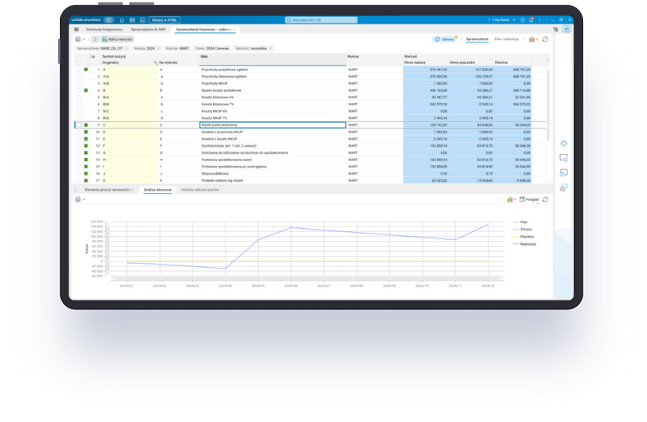This screenshot has height=422, width=647.
Task: Refresh the lower chart panel
Action: click(545, 199)
